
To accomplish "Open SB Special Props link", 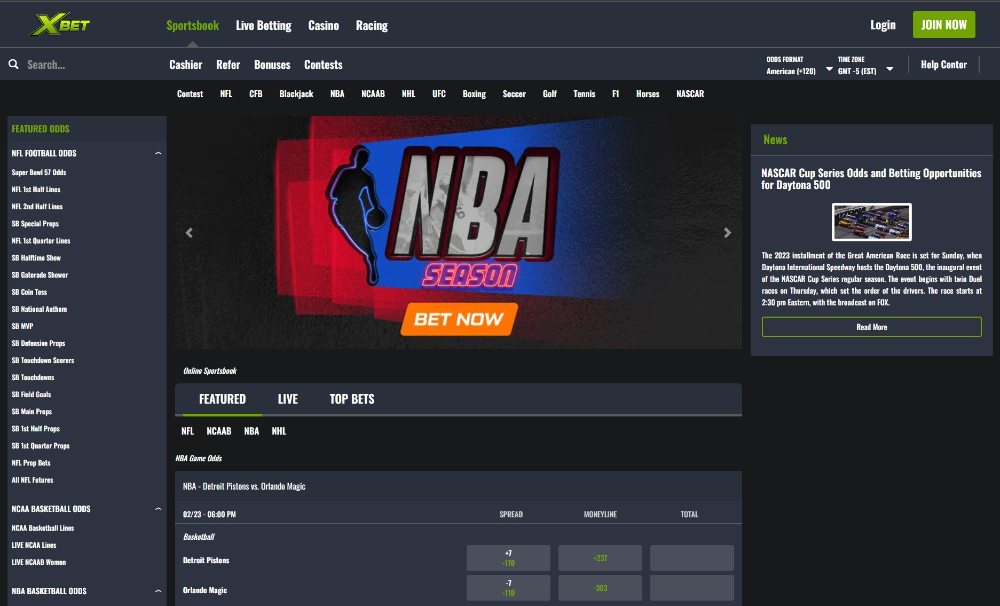I will point(35,224).
